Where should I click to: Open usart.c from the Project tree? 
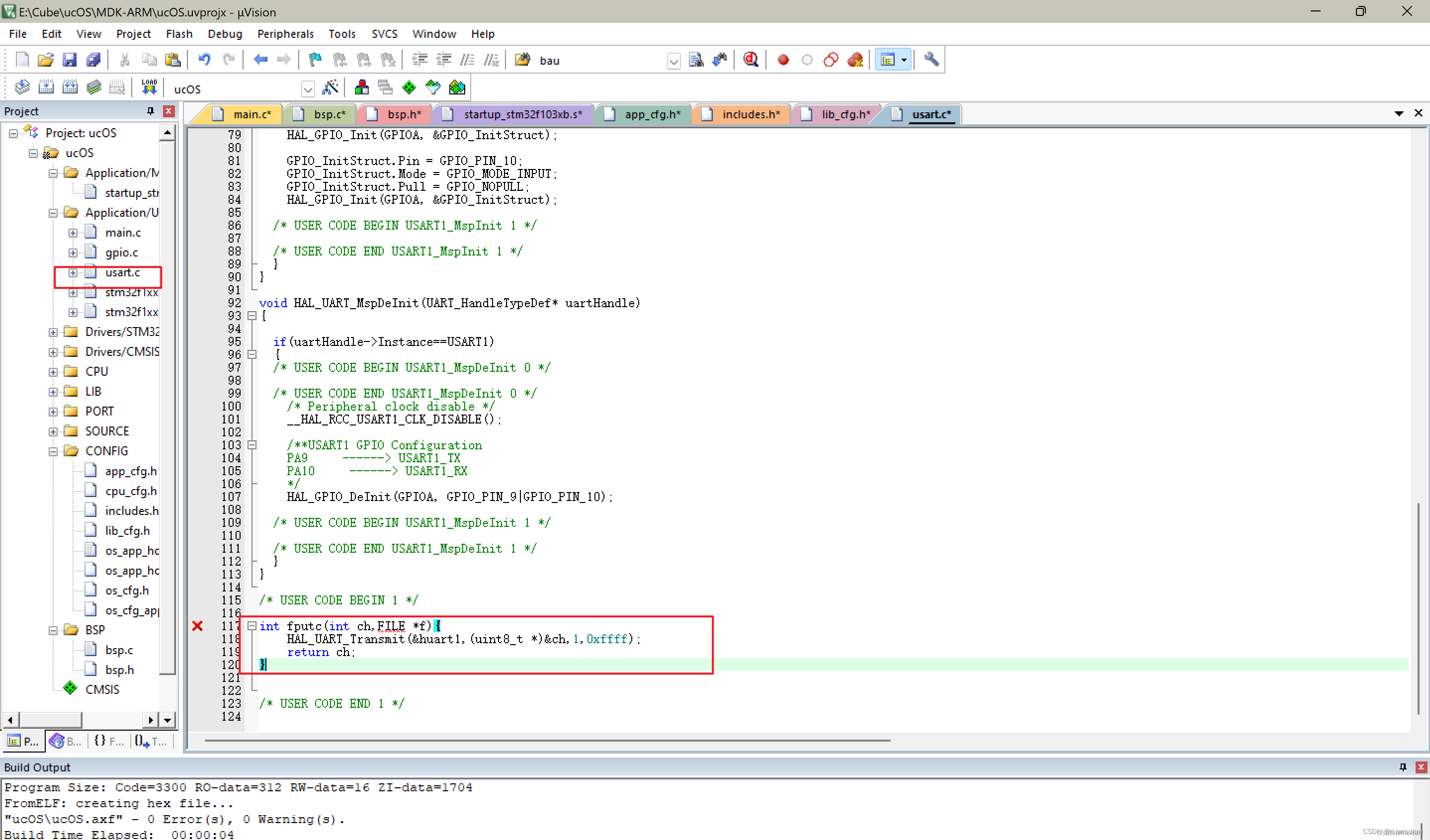pyautogui.click(x=123, y=272)
